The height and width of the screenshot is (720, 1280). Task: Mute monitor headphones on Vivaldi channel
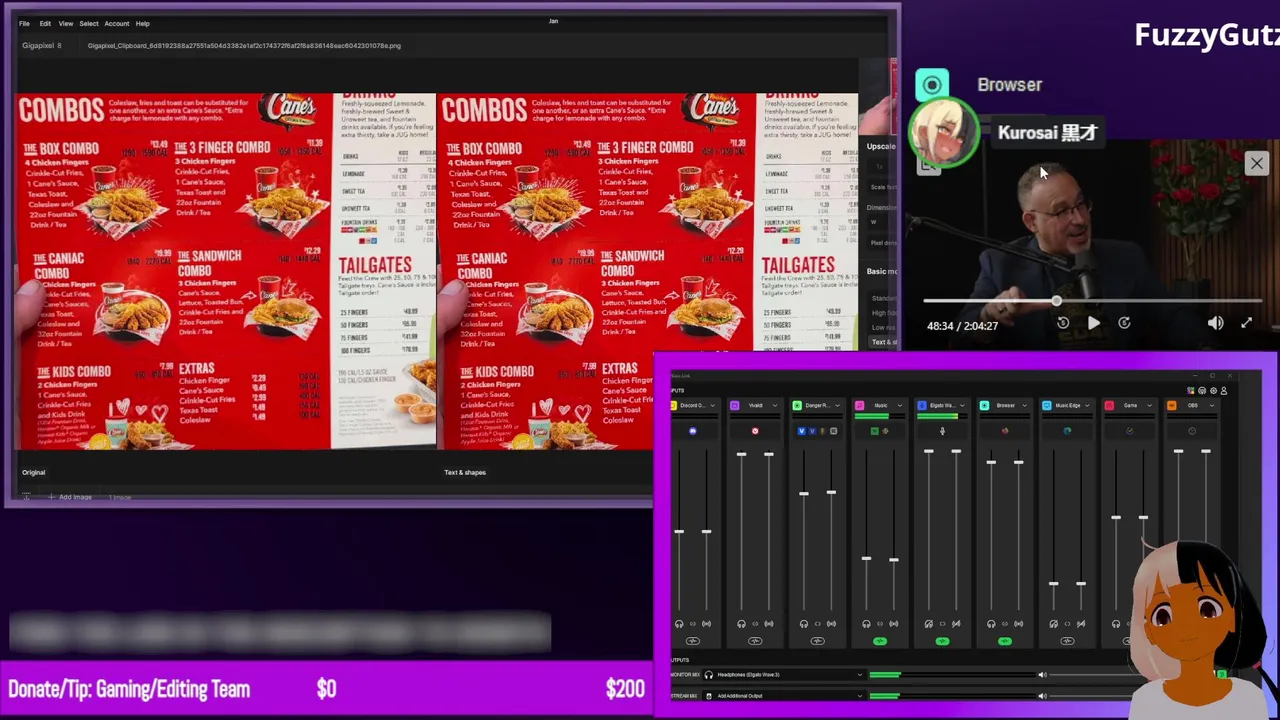741,624
